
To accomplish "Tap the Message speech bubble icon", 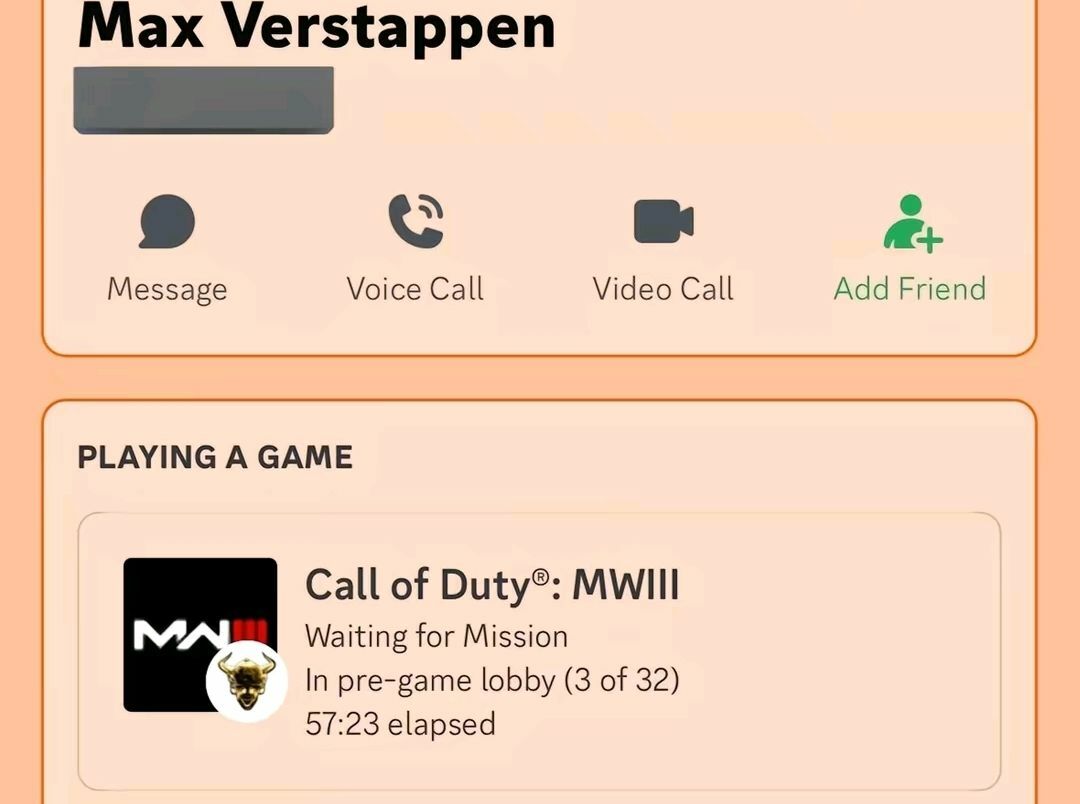I will 167,221.
